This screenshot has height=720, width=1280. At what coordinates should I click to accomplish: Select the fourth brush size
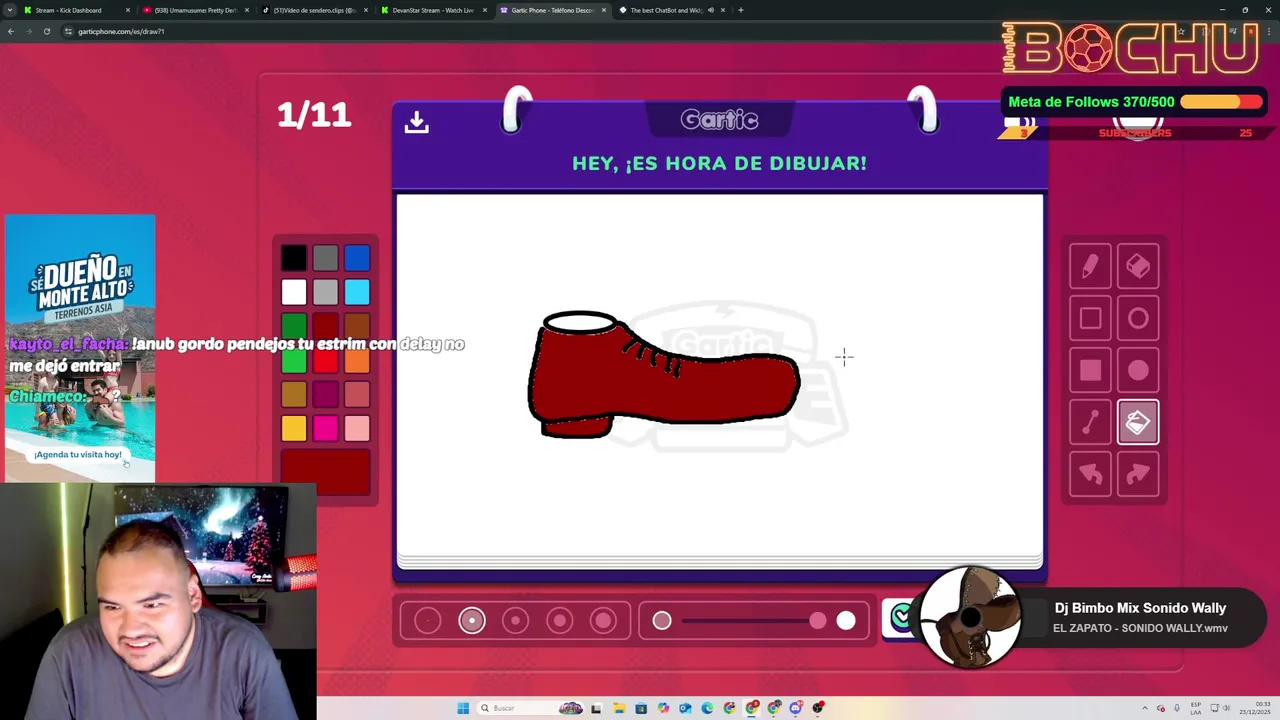560,621
